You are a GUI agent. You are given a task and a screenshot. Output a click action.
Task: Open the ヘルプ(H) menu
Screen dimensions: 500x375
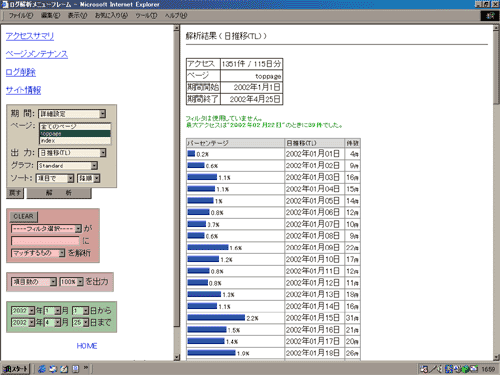tap(176, 15)
